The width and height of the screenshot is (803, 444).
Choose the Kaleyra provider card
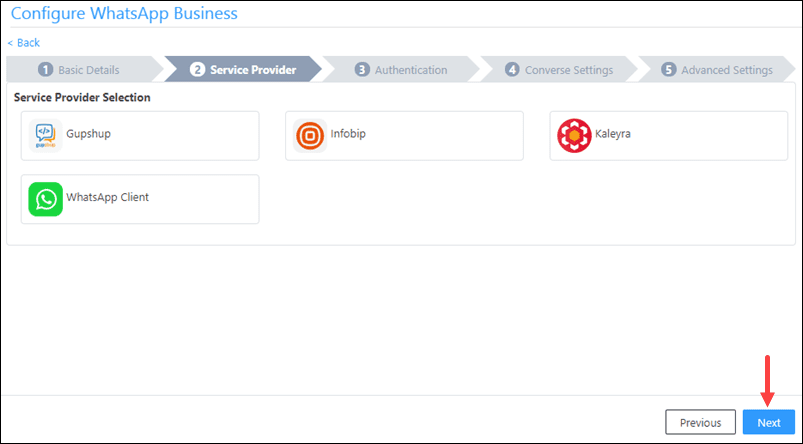click(668, 136)
